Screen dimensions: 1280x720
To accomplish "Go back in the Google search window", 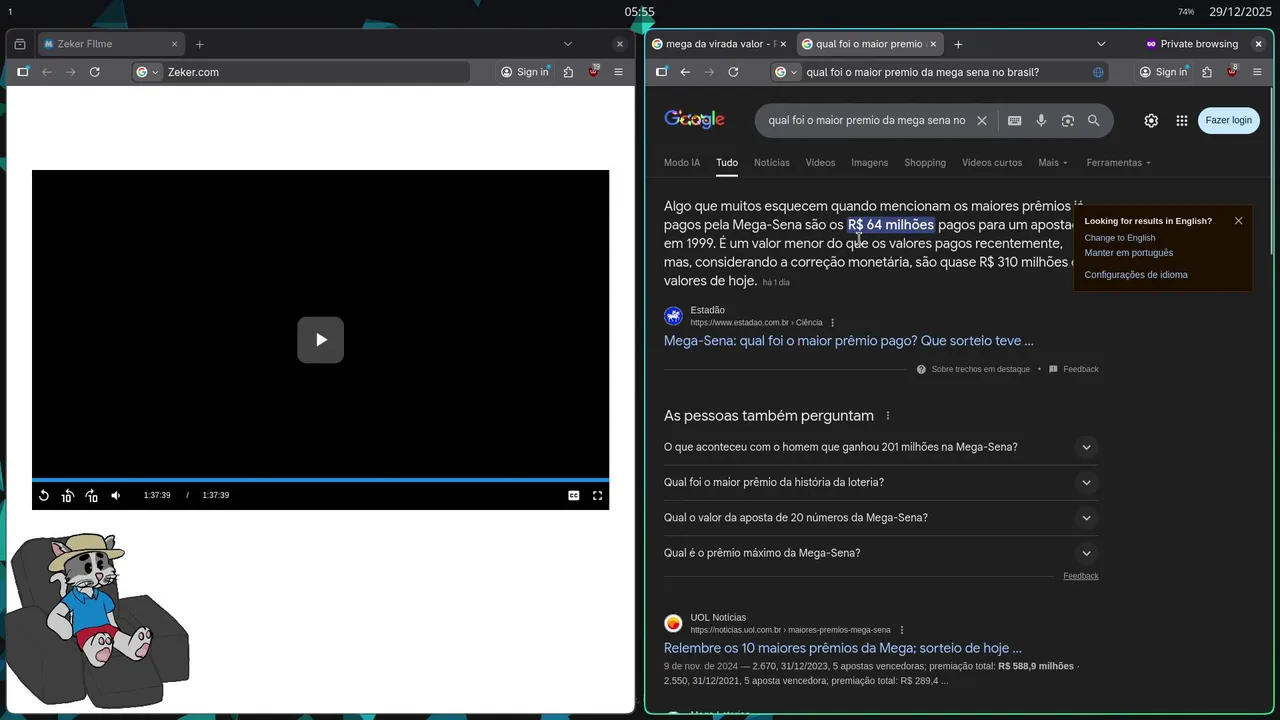I will point(685,72).
